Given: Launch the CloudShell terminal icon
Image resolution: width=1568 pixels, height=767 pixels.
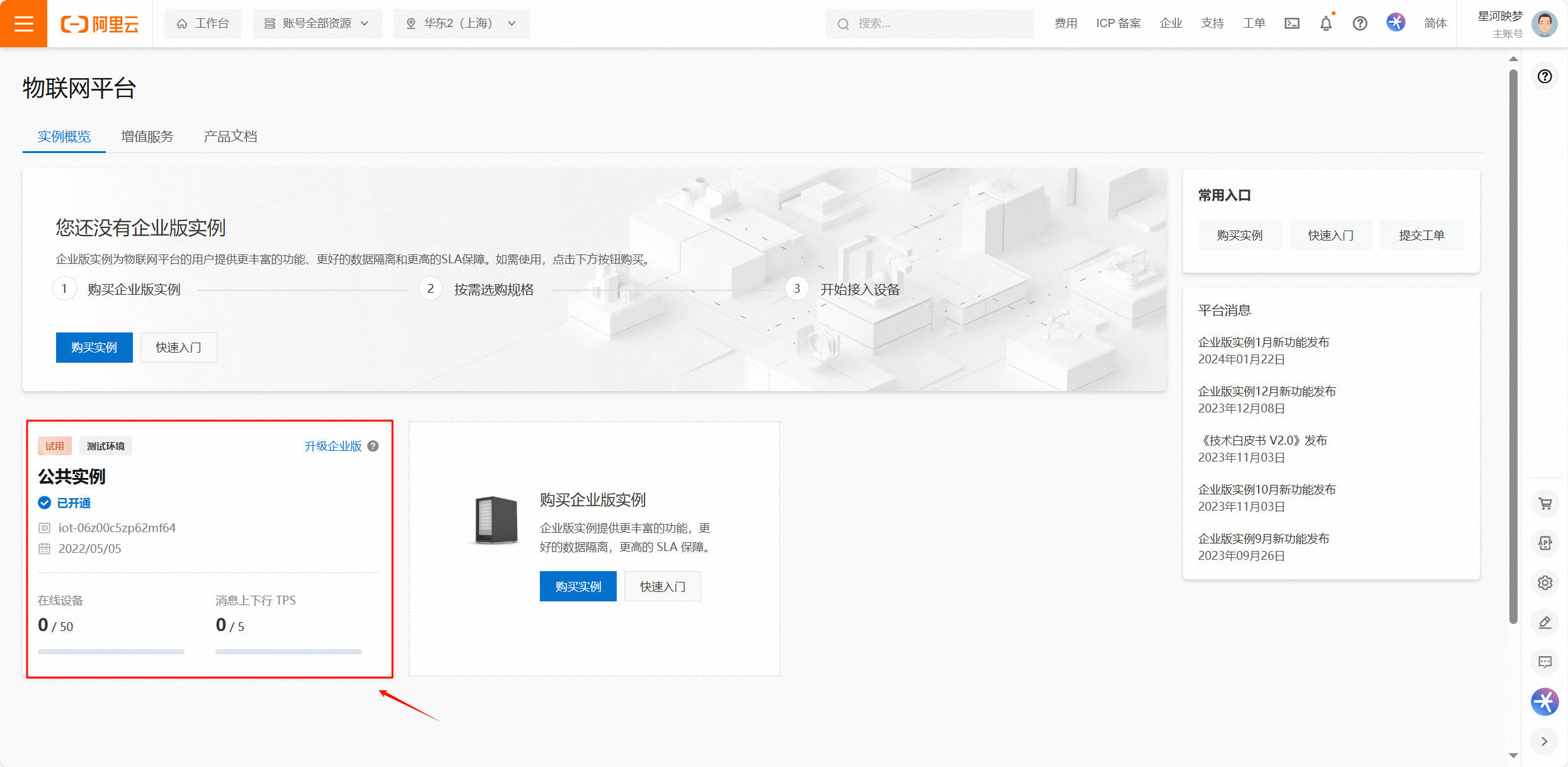Looking at the screenshot, I should pos(1292,23).
